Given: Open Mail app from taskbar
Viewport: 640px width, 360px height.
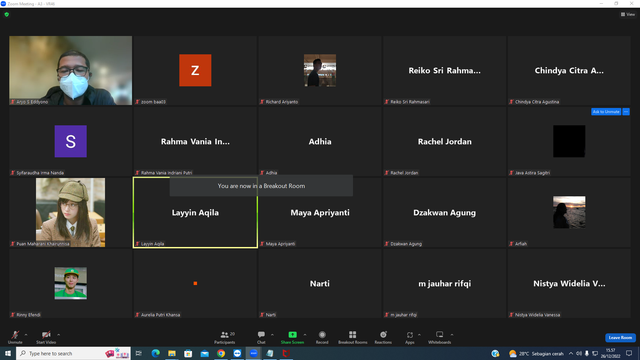Looking at the screenshot, I should coord(204,353).
